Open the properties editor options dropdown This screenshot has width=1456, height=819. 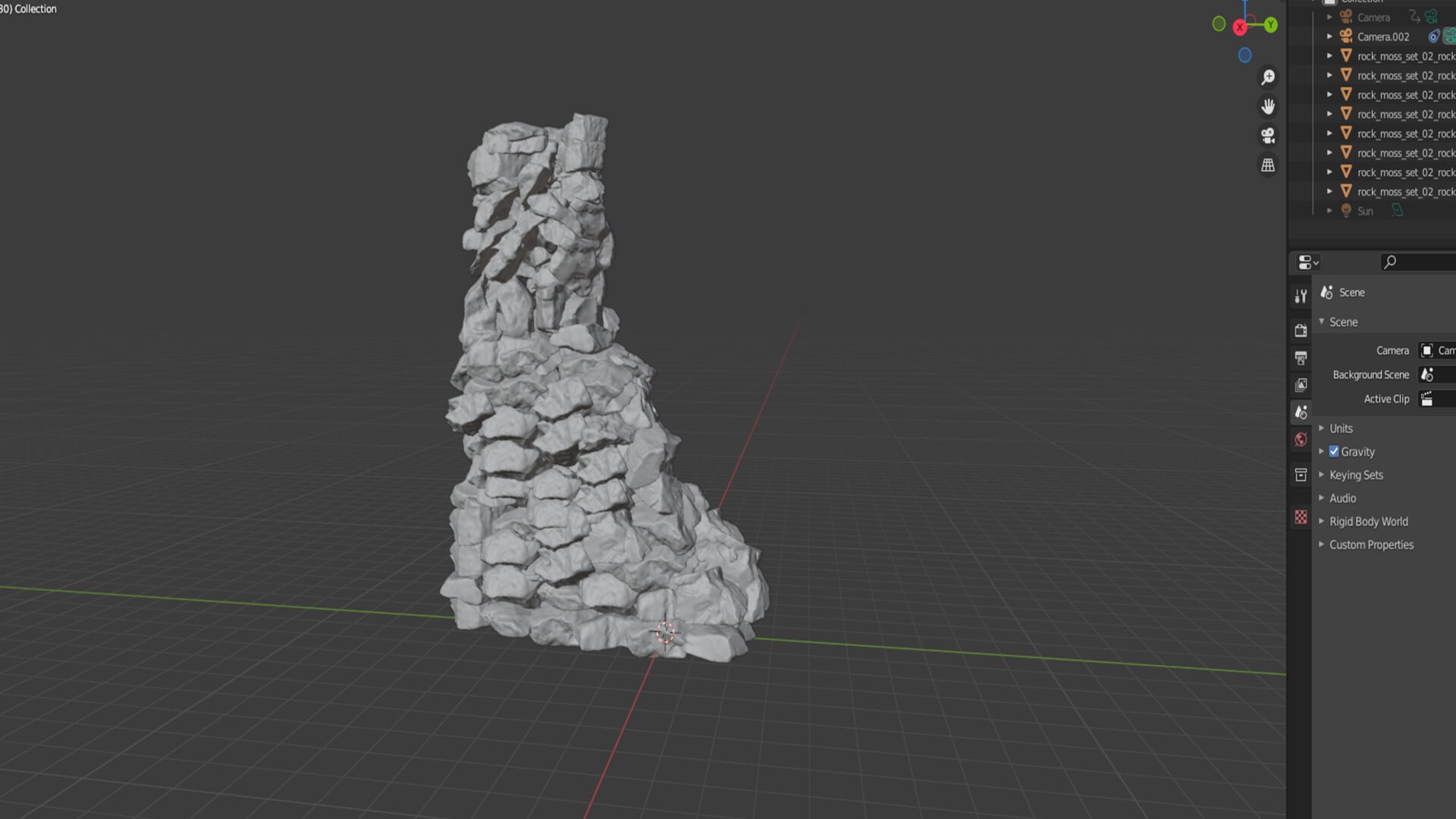[x=1309, y=262]
